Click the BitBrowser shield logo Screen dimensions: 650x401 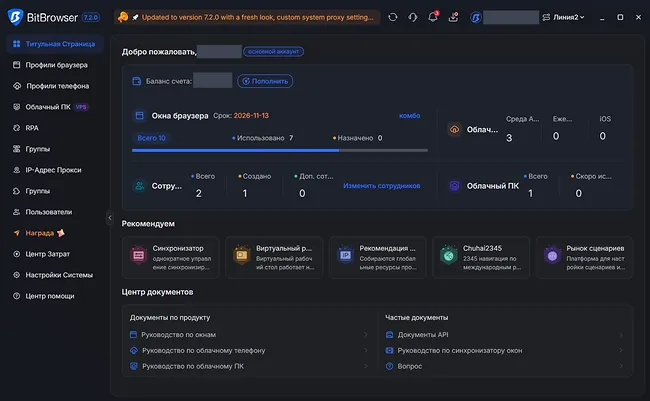[15, 17]
